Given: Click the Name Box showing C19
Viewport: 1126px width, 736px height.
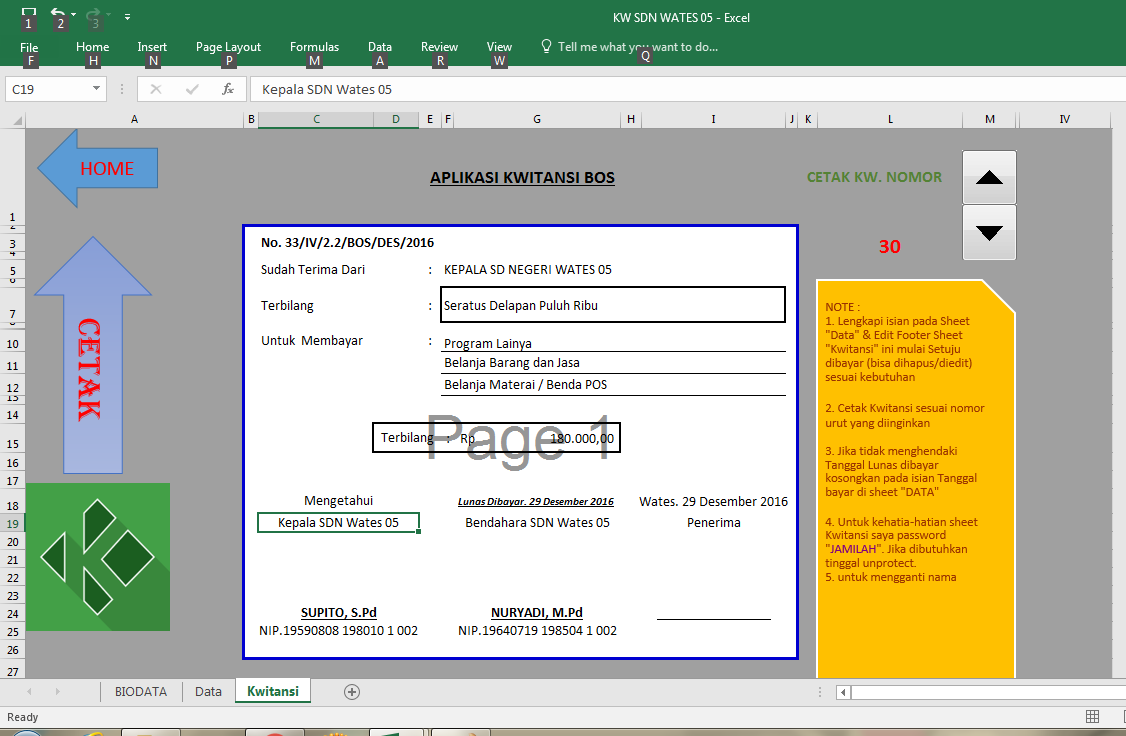Looking at the screenshot, I should 47,89.
